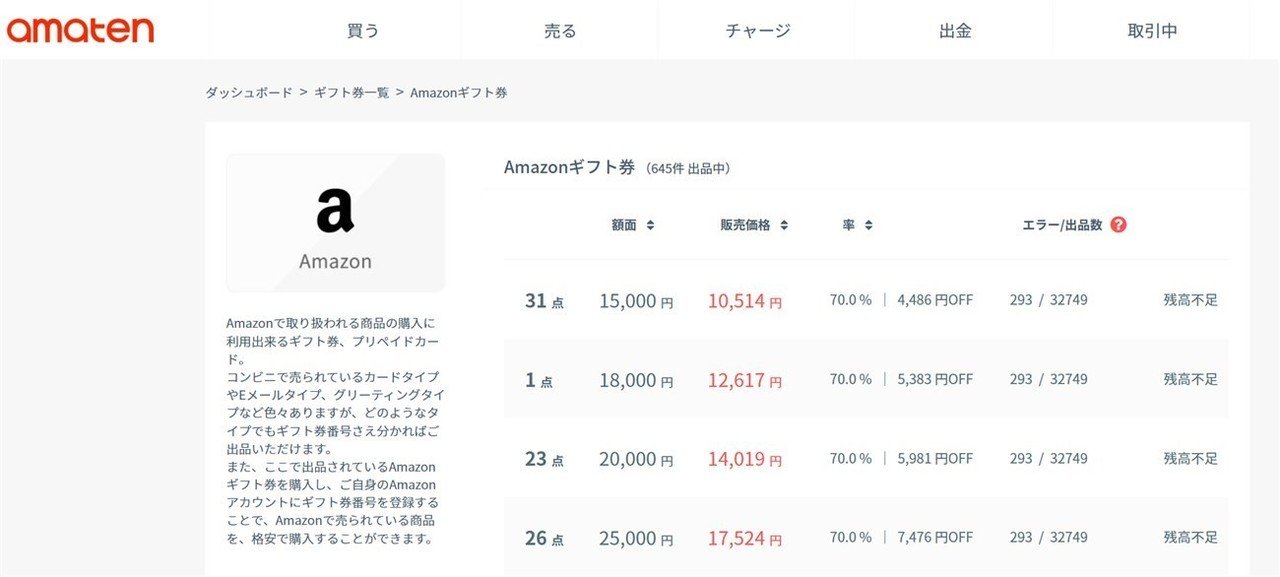Go to the チャージ page
The height and width of the screenshot is (577, 1280).
coord(757,30)
